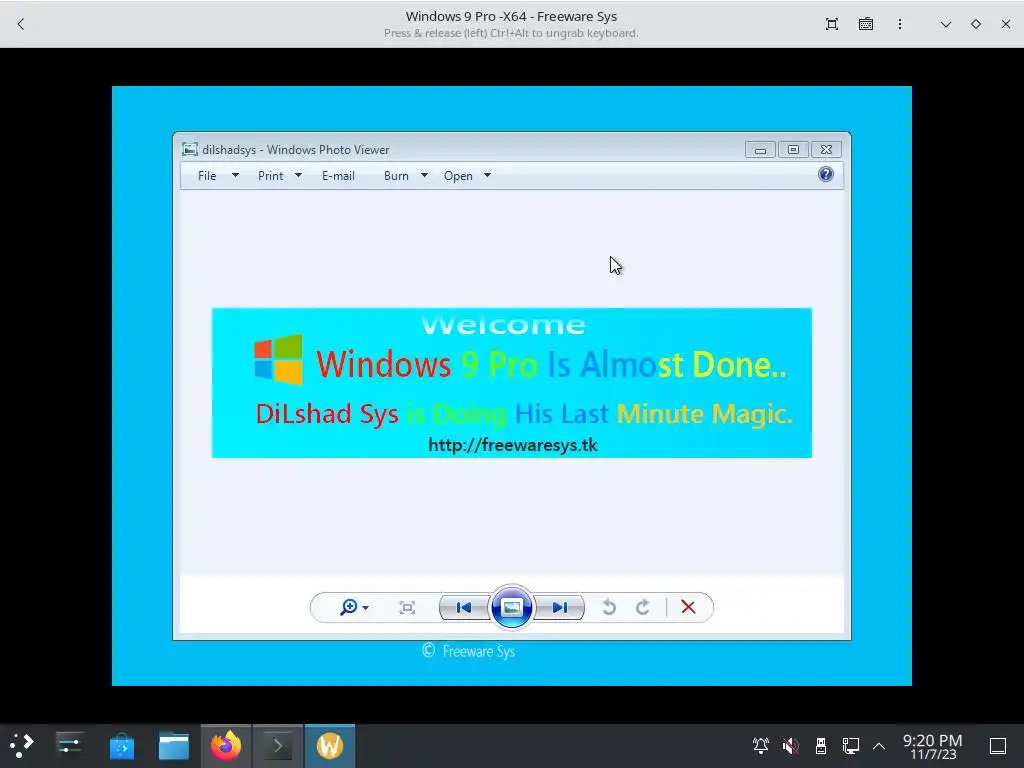Expand the File menu dropdown arrow
Image resolution: width=1024 pixels, height=768 pixels.
tap(235, 176)
